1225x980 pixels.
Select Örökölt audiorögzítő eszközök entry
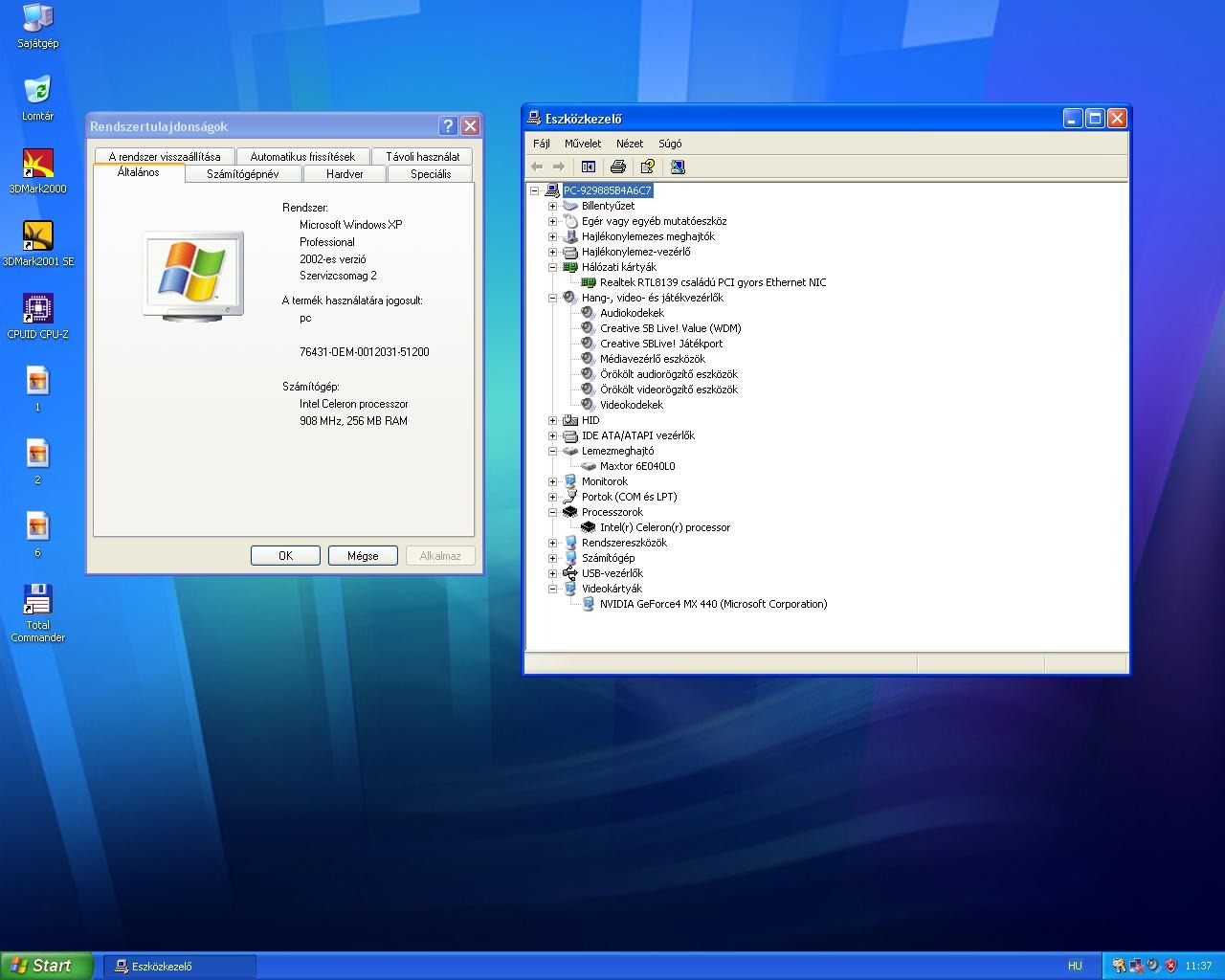669,374
